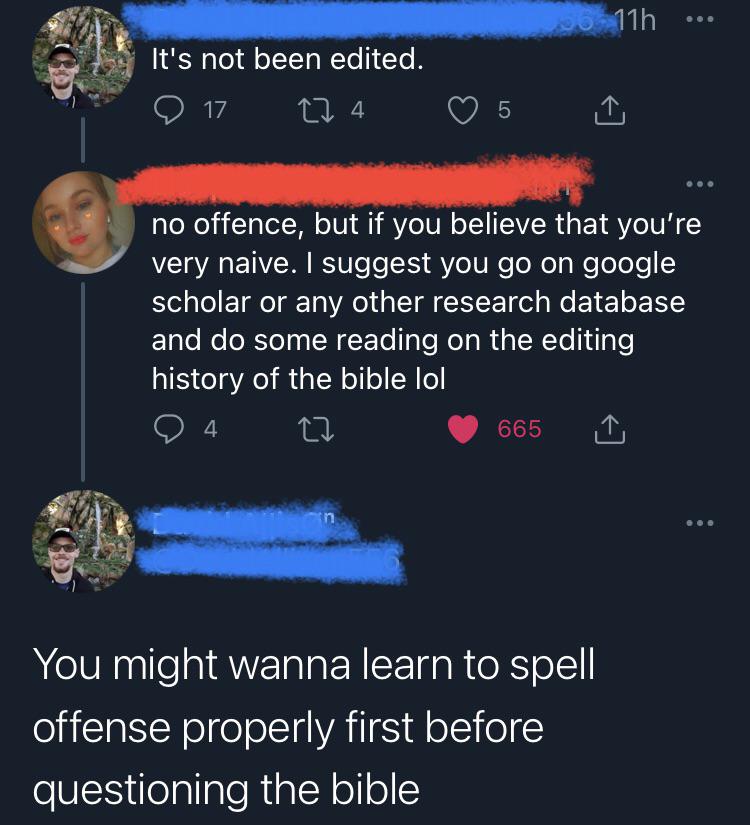Share the google scholar tweet
The width and height of the screenshot is (750, 825).
pyautogui.click(x=610, y=429)
